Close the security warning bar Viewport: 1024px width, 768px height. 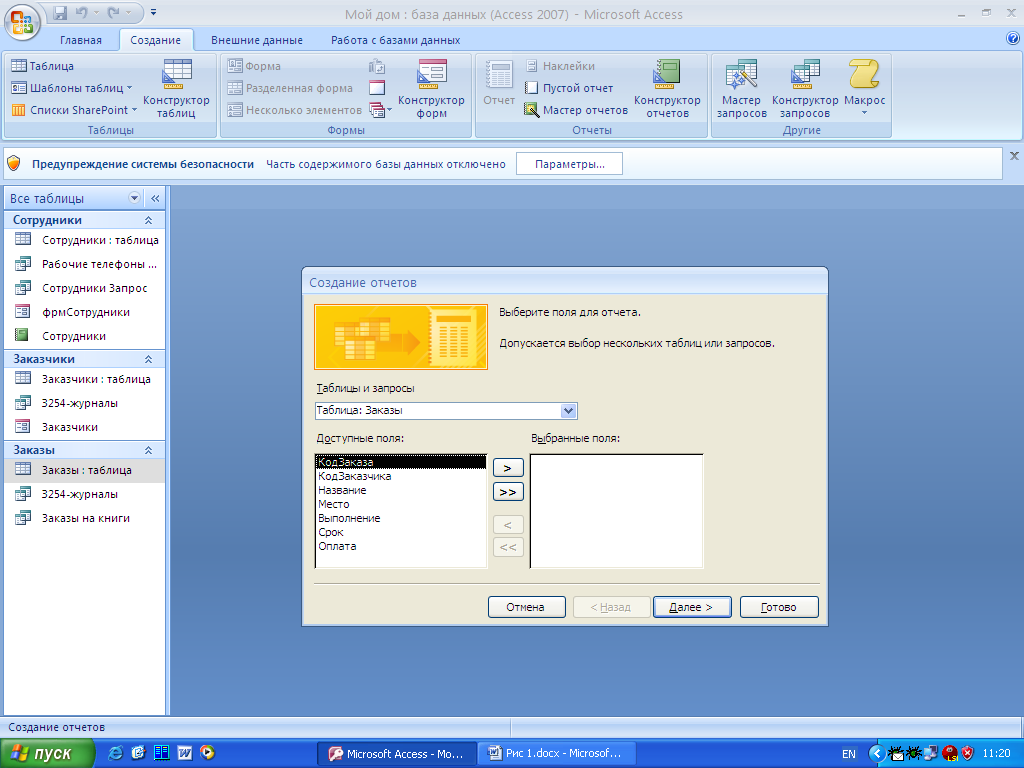tap(1014, 155)
